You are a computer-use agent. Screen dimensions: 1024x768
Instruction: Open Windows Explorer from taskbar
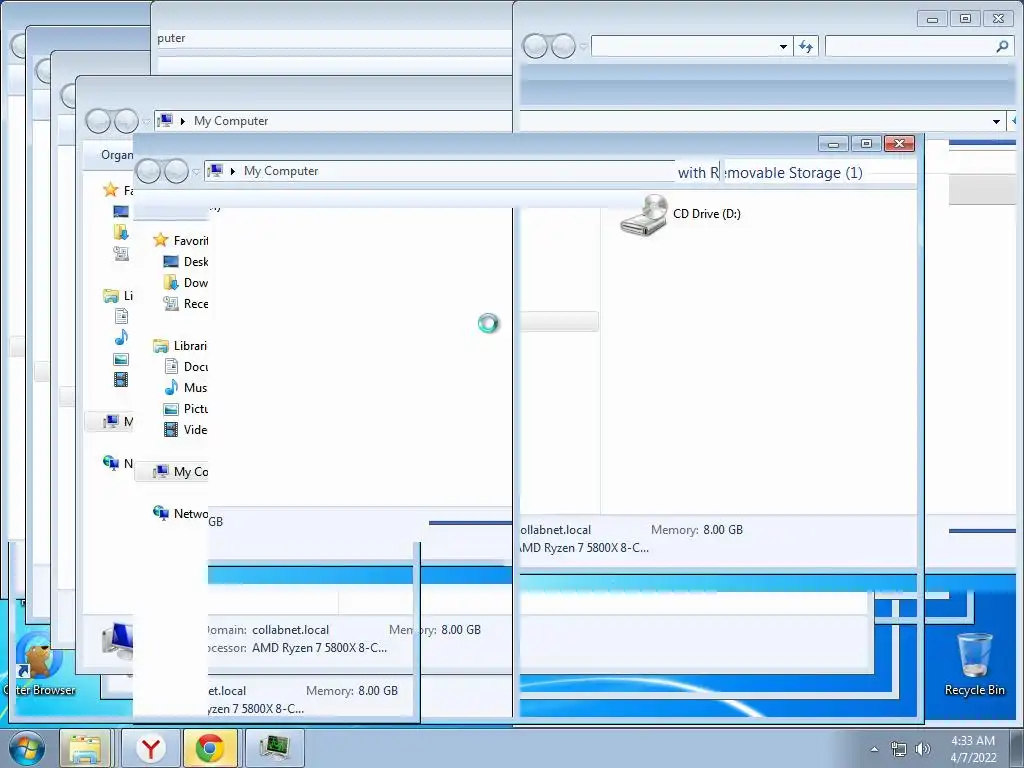tap(85, 748)
